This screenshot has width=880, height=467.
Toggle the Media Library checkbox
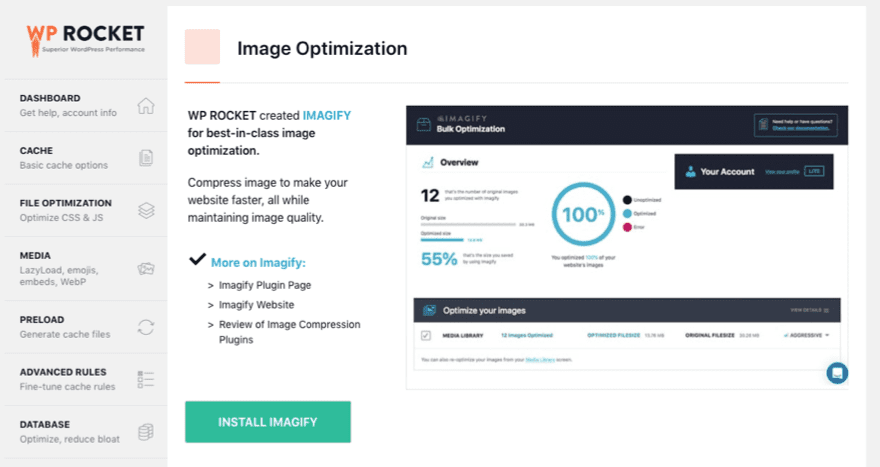[x=425, y=335]
